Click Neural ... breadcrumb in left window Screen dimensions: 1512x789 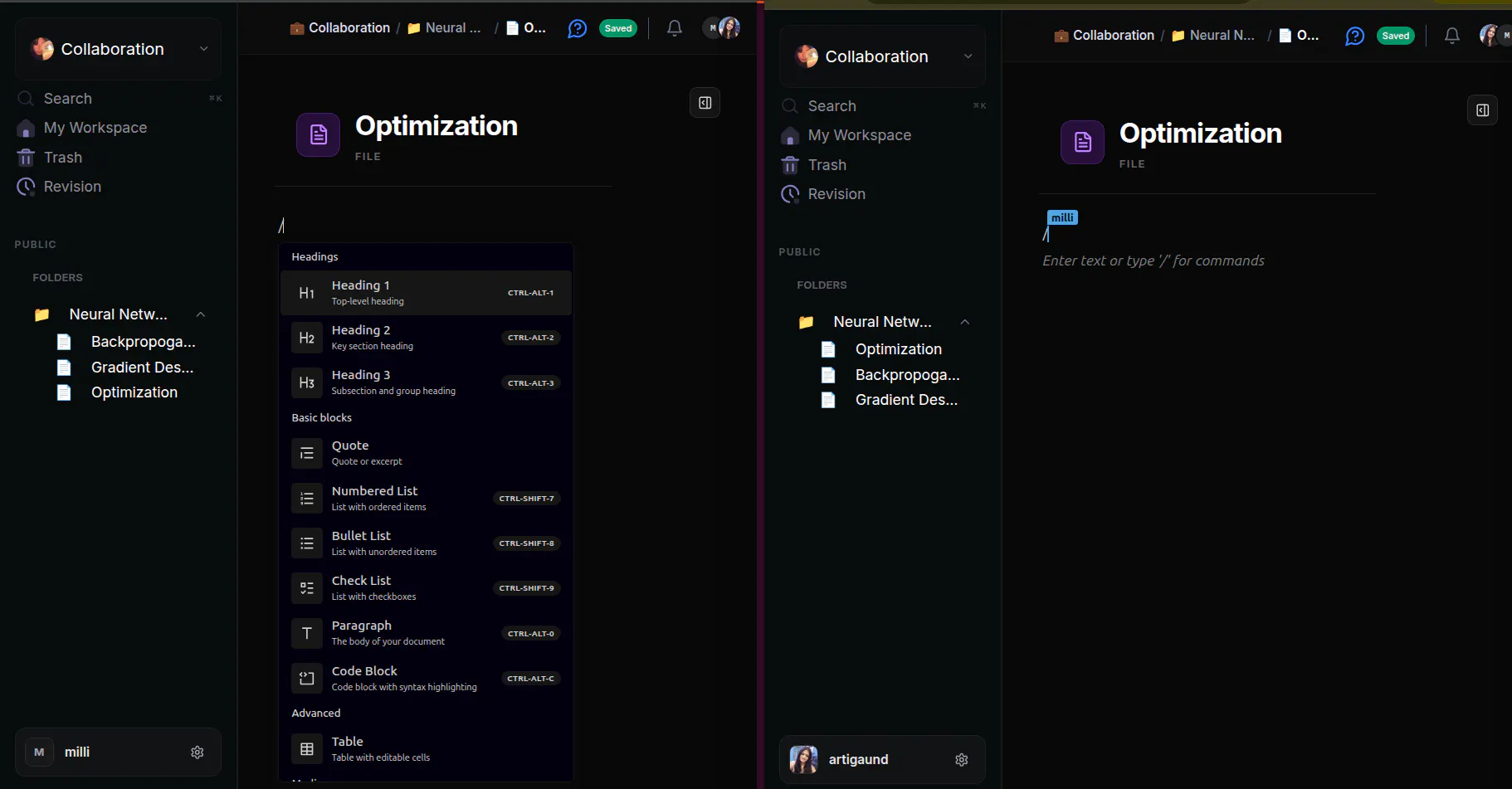[444, 28]
